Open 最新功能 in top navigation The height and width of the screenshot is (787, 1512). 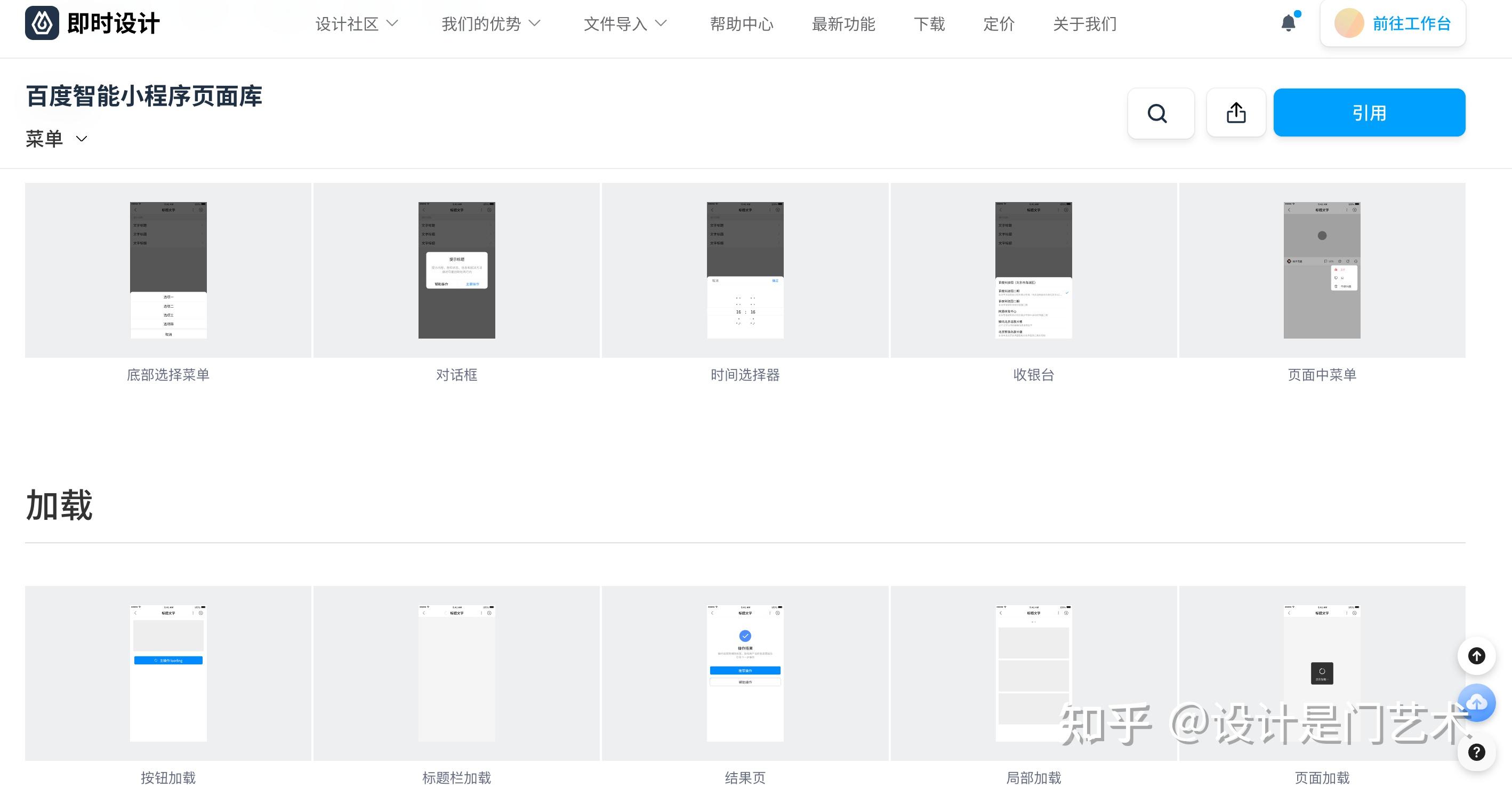[843, 24]
